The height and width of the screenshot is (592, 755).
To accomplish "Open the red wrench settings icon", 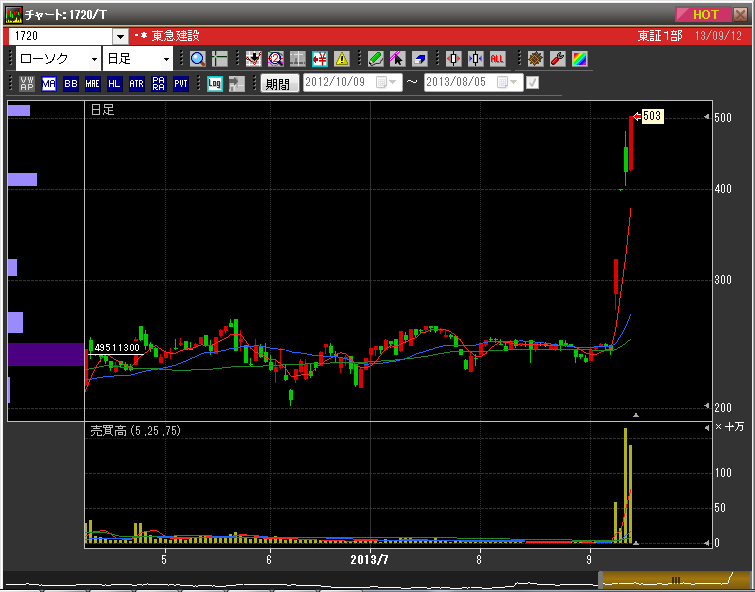I will pyautogui.click(x=557, y=59).
